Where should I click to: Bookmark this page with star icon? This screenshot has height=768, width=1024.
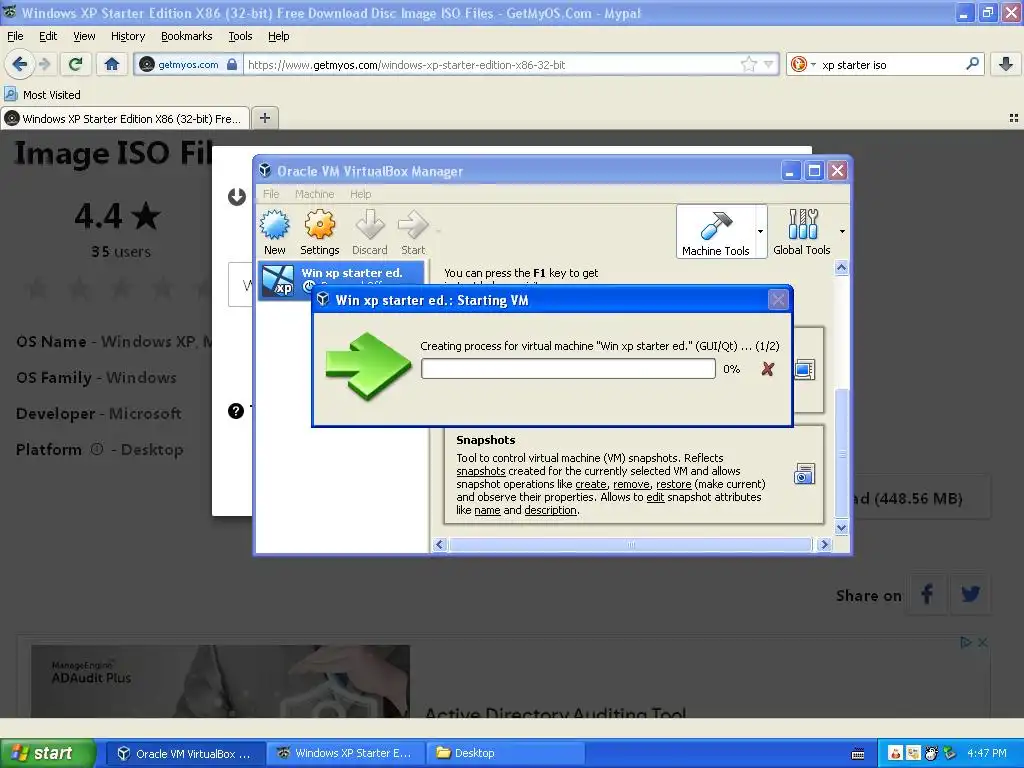[748, 64]
